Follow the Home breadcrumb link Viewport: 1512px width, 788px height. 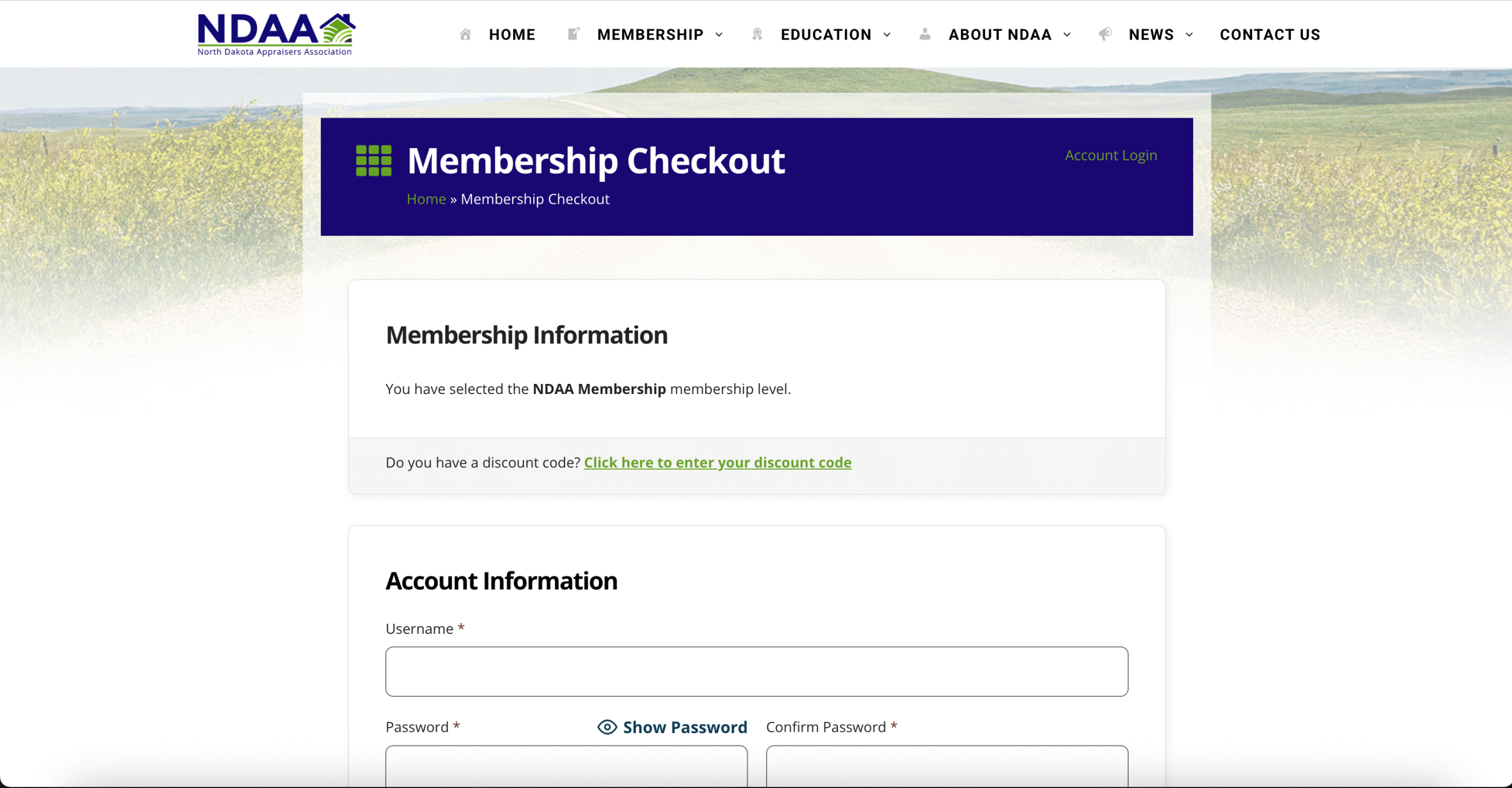pyautogui.click(x=426, y=199)
